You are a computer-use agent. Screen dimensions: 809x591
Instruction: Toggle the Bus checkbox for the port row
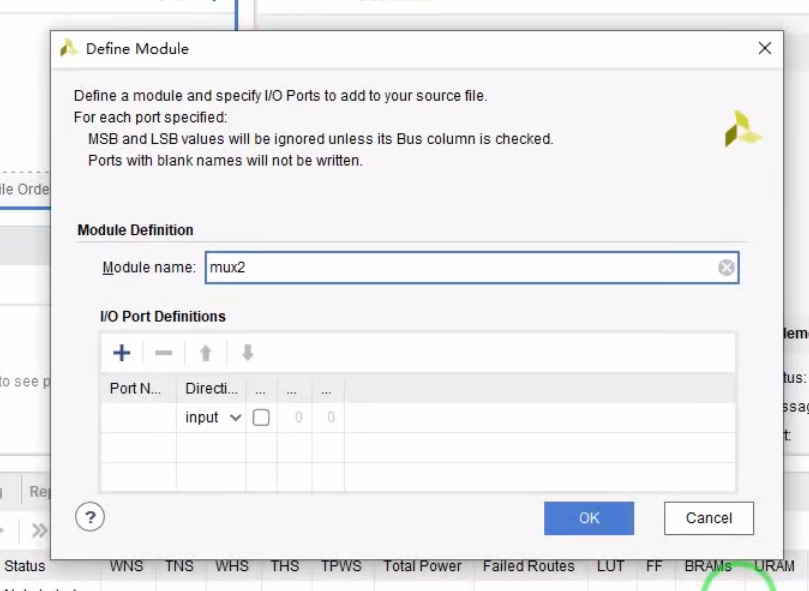click(261, 417)
